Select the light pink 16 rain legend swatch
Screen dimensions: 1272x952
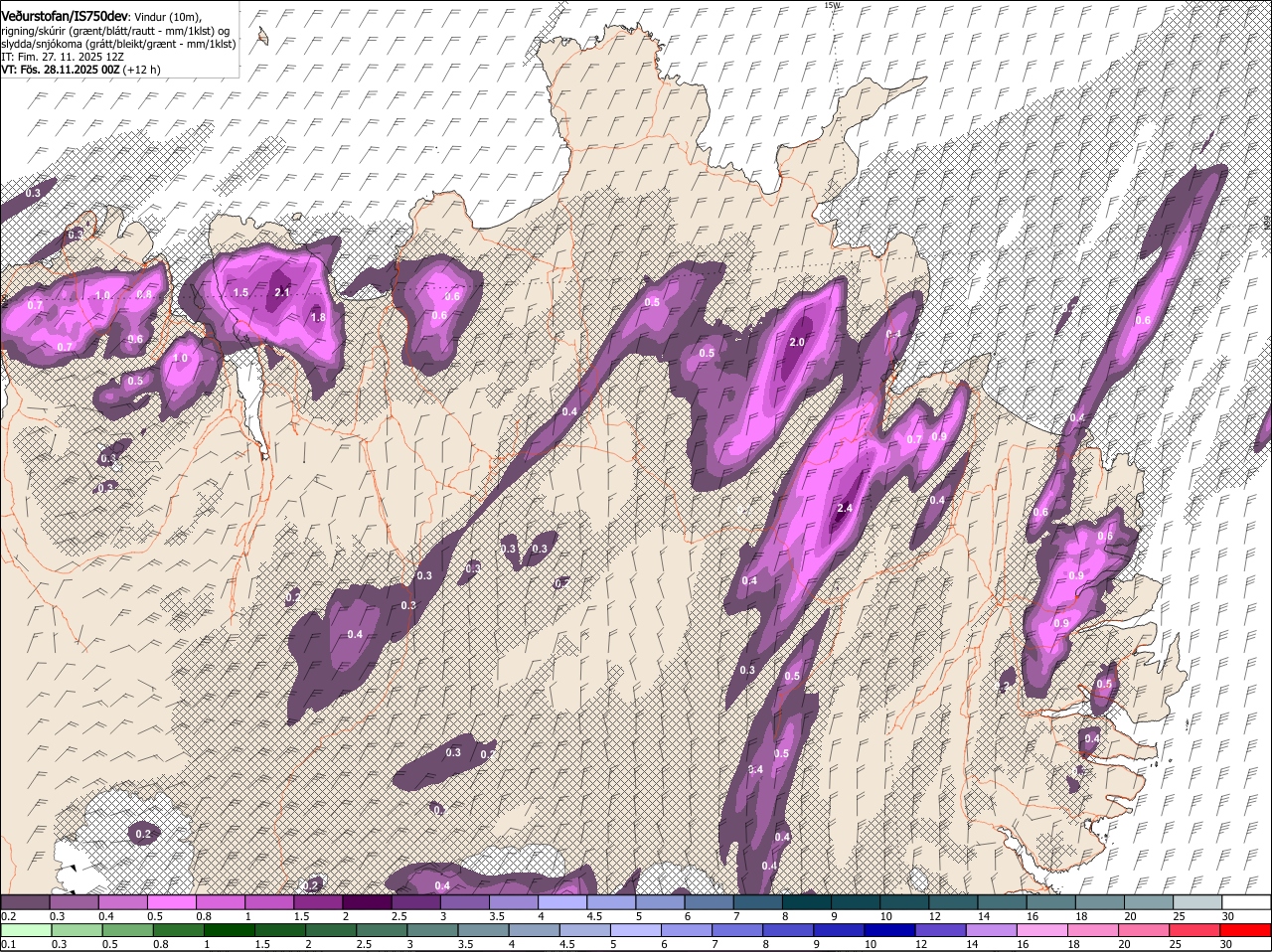coord(1040,930)
